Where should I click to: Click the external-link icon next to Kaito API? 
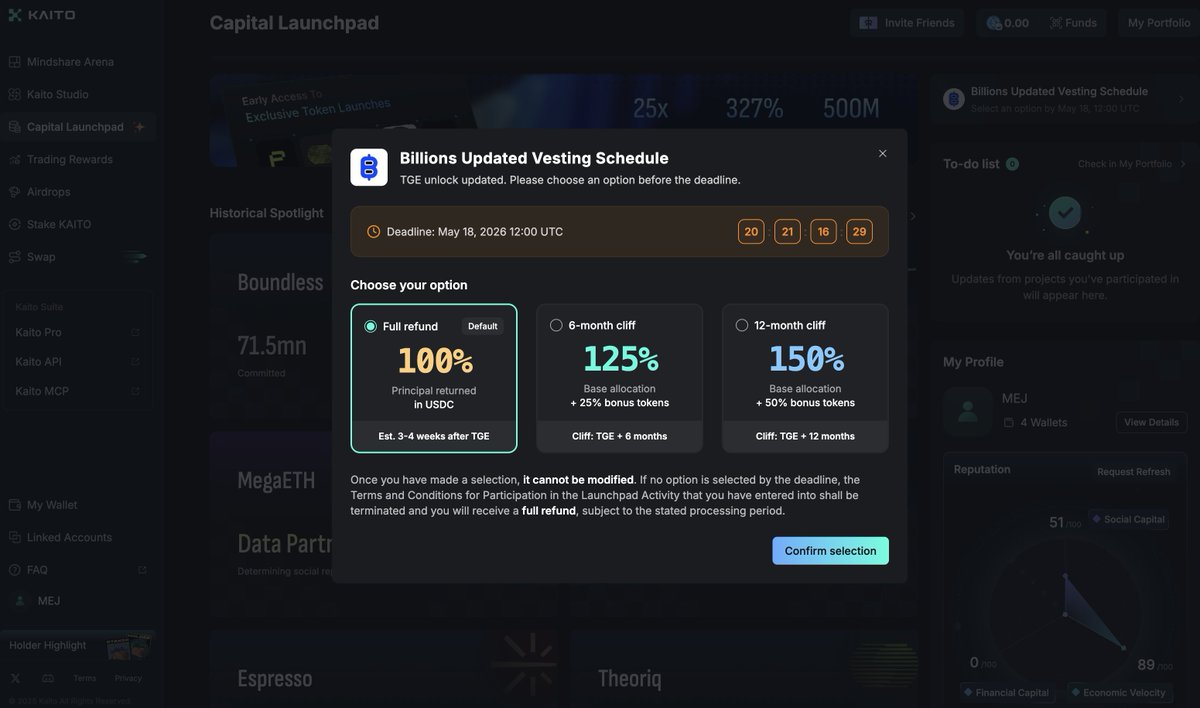click(135, 361)
